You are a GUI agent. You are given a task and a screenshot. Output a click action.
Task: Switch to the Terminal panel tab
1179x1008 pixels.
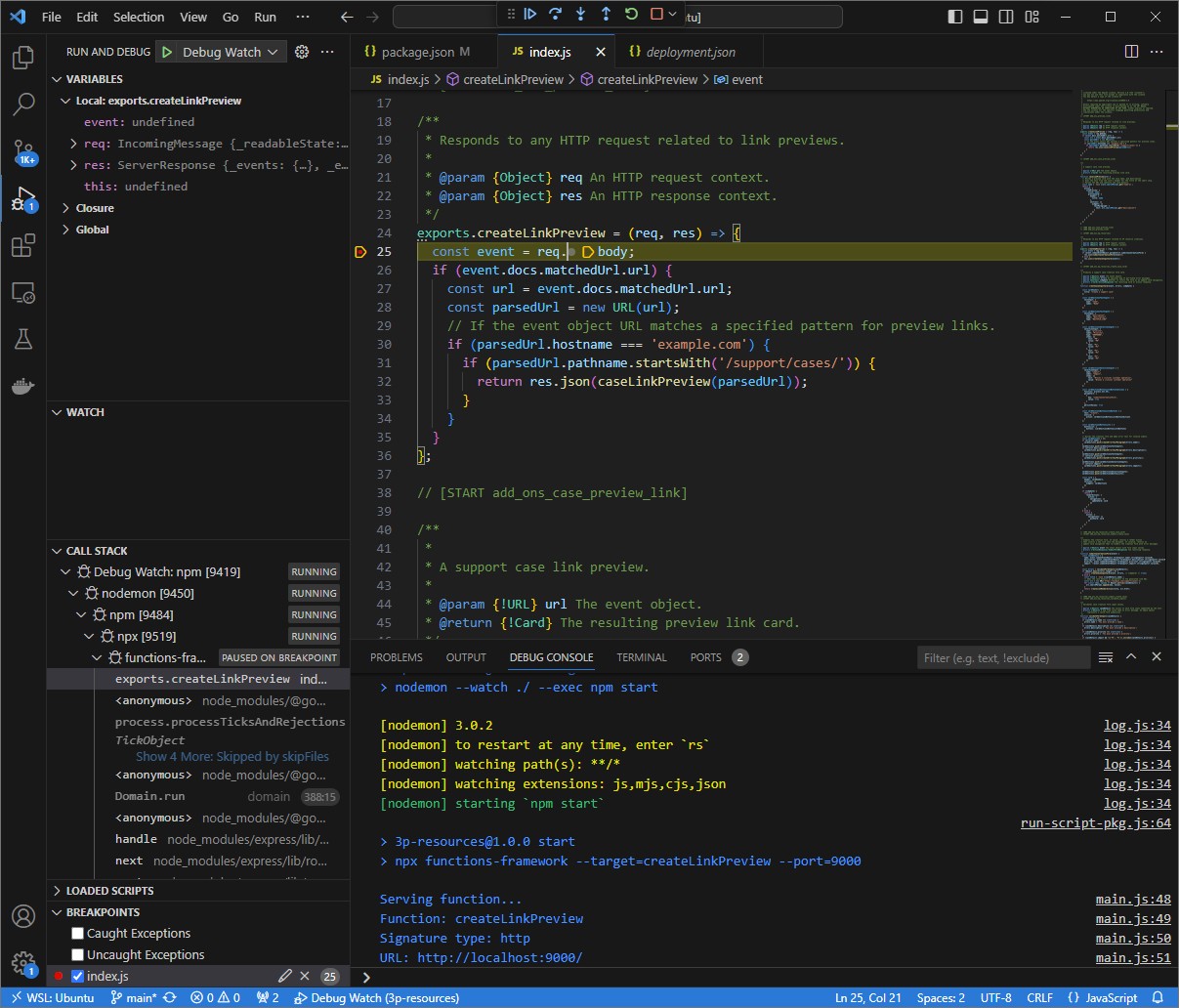coord(641,657)
